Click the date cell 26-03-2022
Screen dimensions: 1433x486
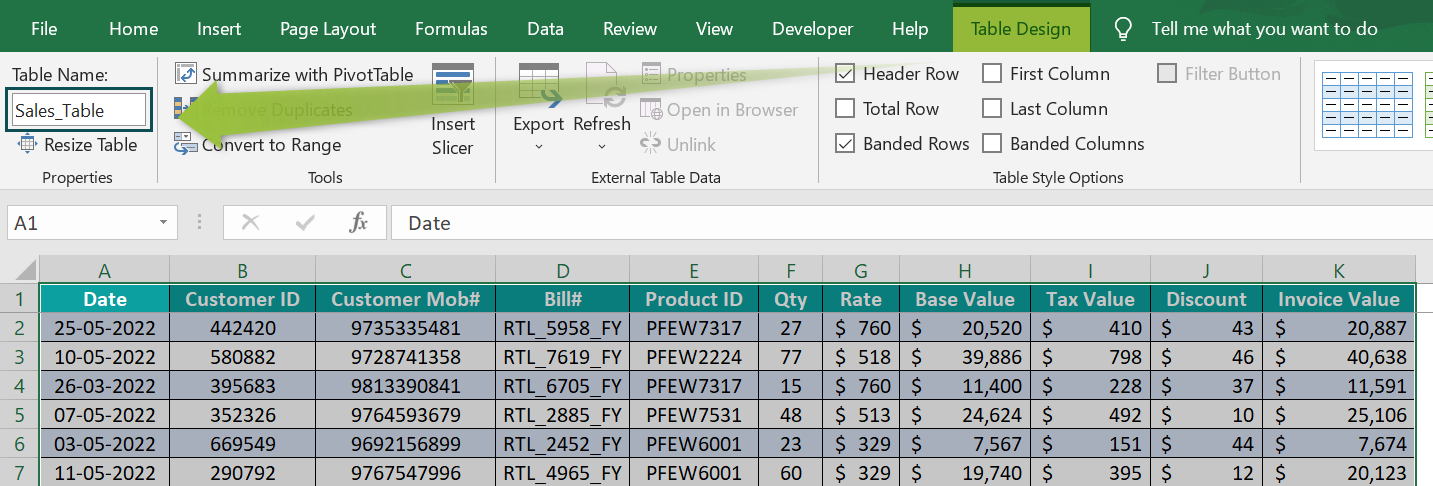pos(105,385)
